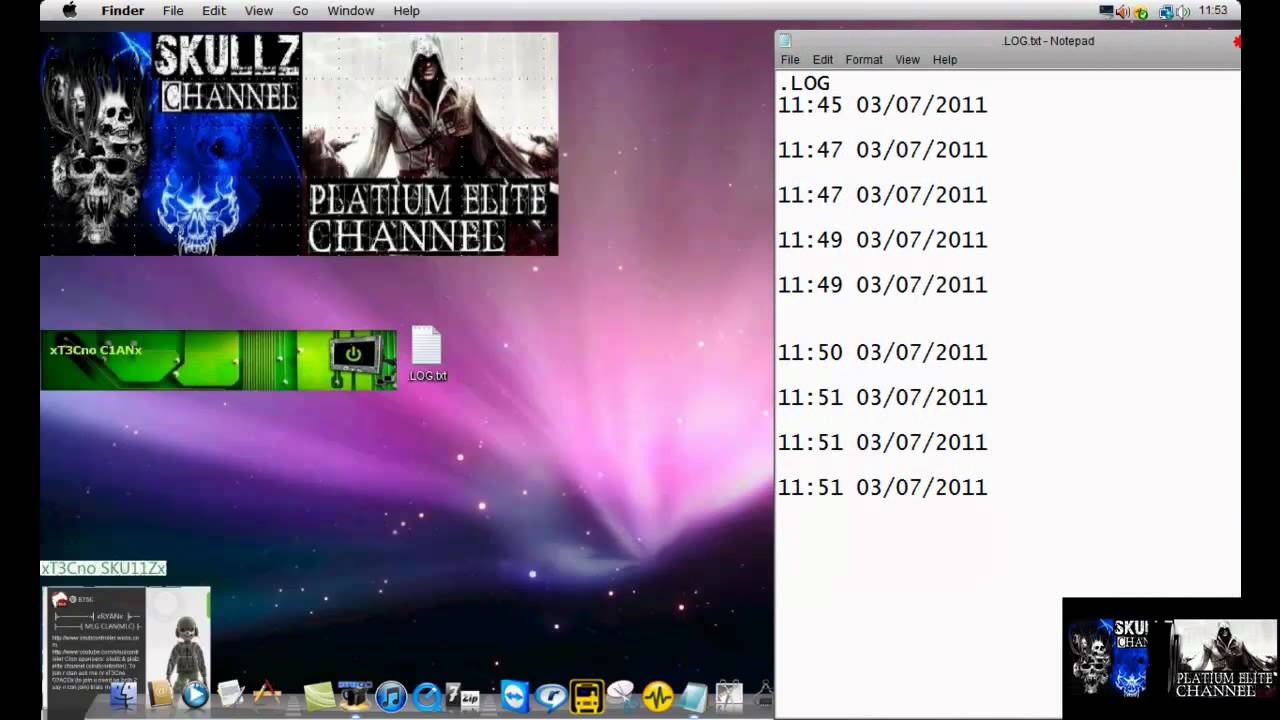Launch the blue play-button media player in the dock
Screen dimensions: 1280x720
[195, 695]
